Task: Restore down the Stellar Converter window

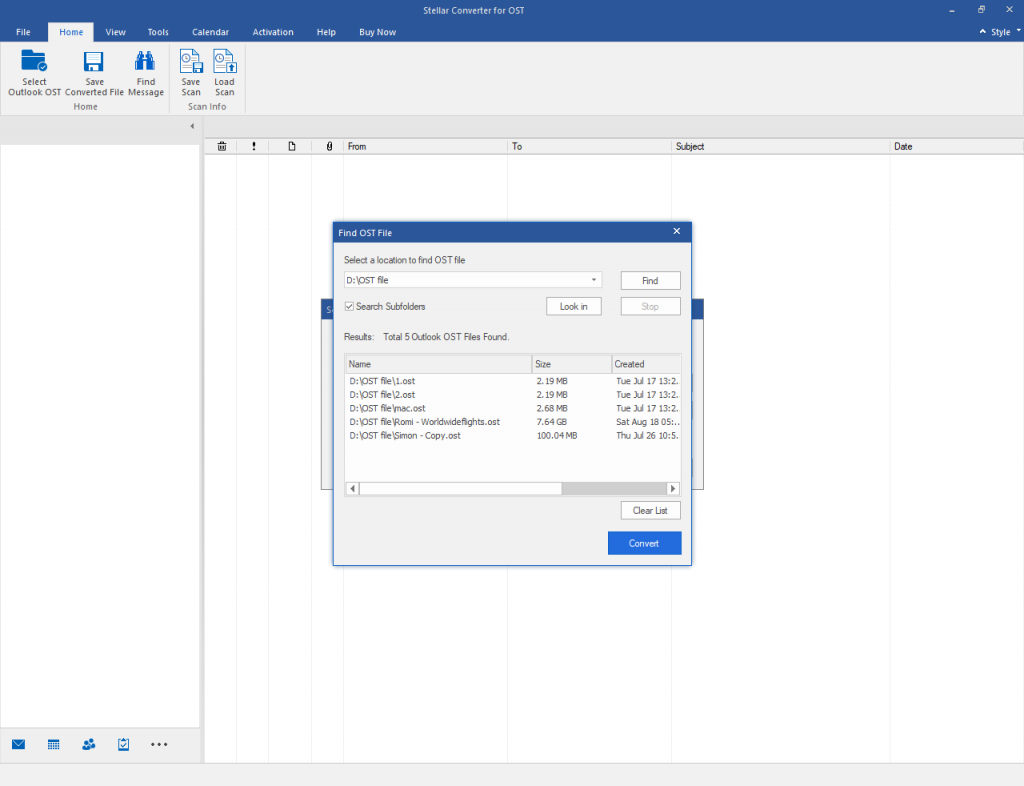Action: [981, 10]
